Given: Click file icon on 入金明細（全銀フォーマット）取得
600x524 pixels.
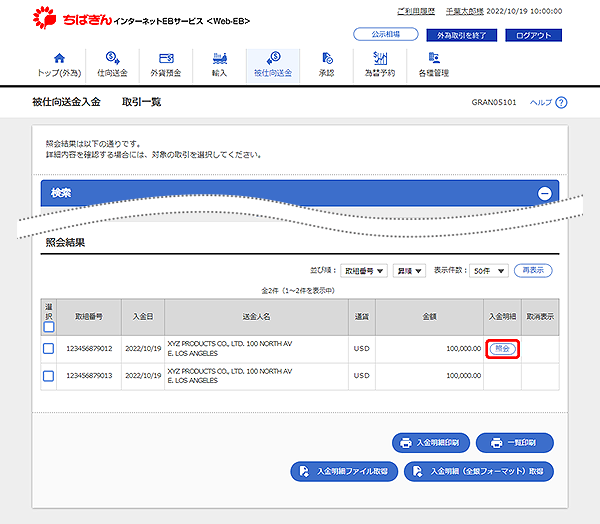Looking at the screenshot, I should point(417,471).
